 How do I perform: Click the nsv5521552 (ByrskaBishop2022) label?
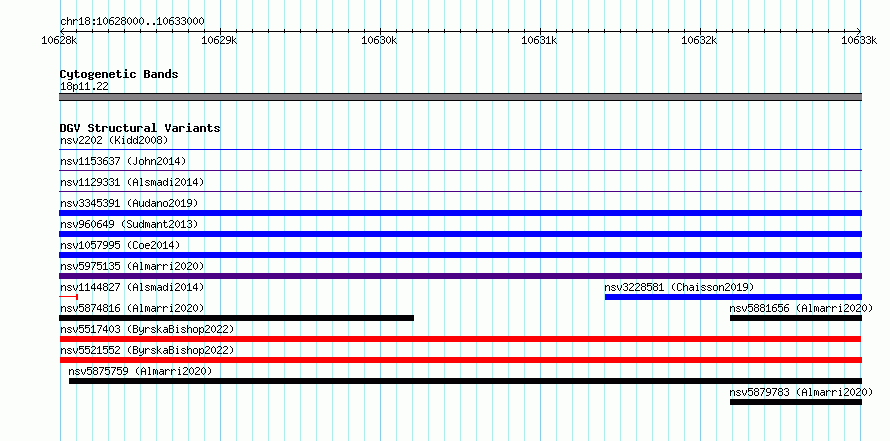pos(147,350)
